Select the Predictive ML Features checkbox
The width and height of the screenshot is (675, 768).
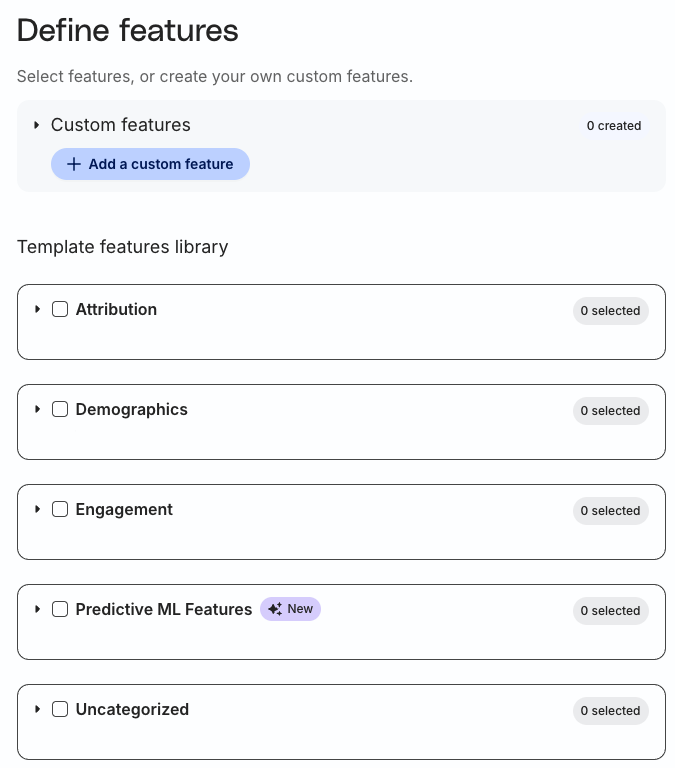[x=60, y=609]
